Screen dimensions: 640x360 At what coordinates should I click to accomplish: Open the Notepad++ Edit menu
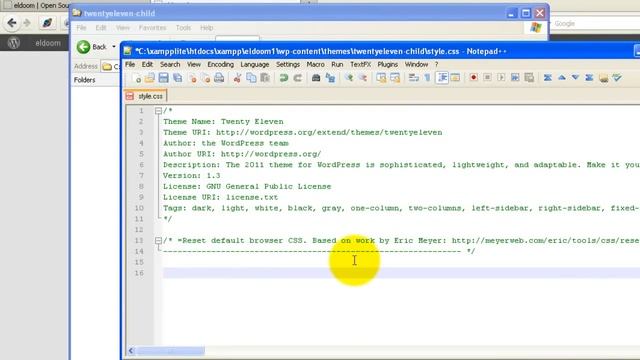[147, 64]
